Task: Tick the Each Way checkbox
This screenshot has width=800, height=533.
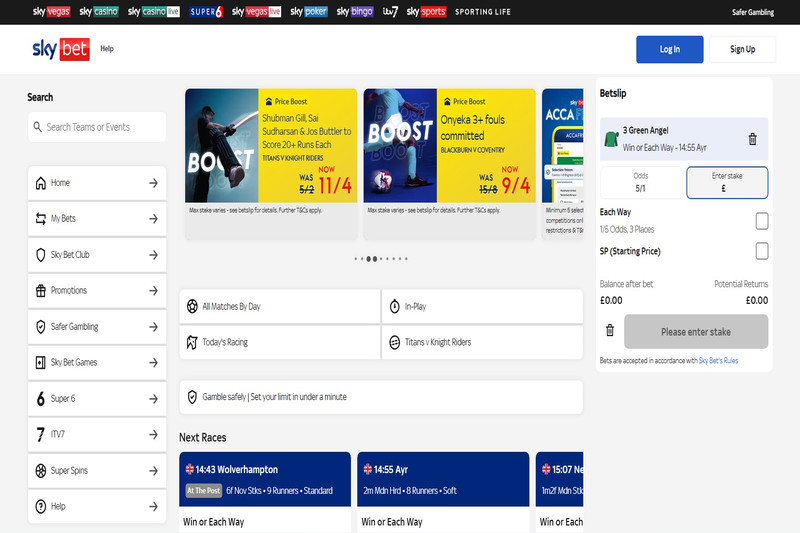Action: click(x=762, y=221)
